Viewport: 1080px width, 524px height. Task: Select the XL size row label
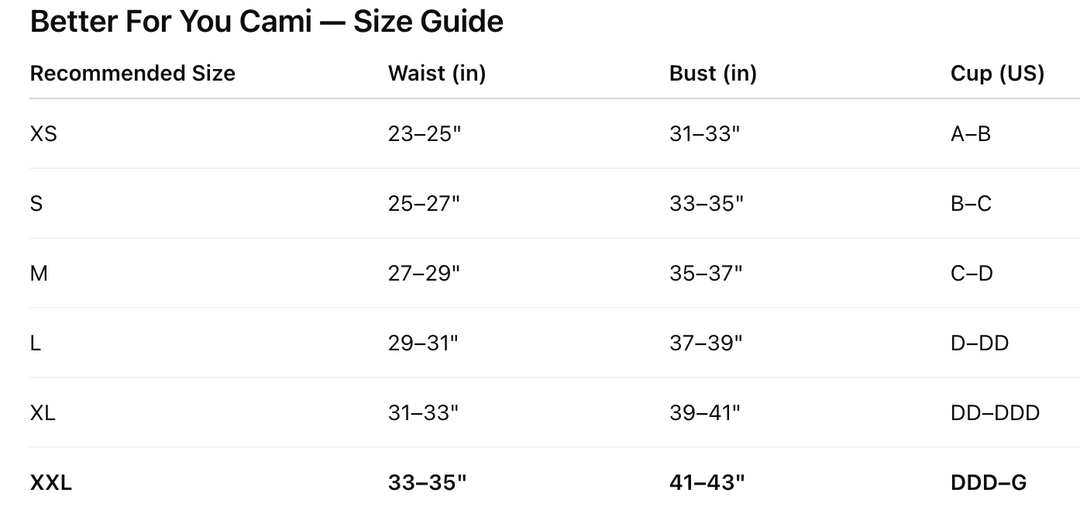(43, 413)
